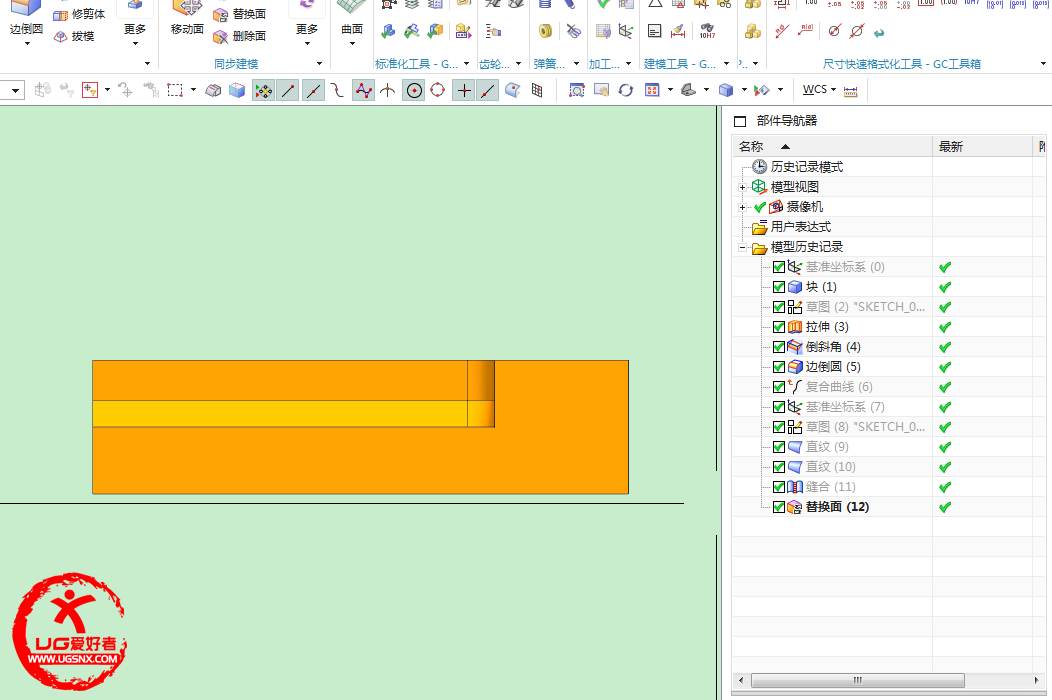Expand the 同步建模 group options arrow
This screenshot has width=1052, height=700.
click(x=319, y=64)
